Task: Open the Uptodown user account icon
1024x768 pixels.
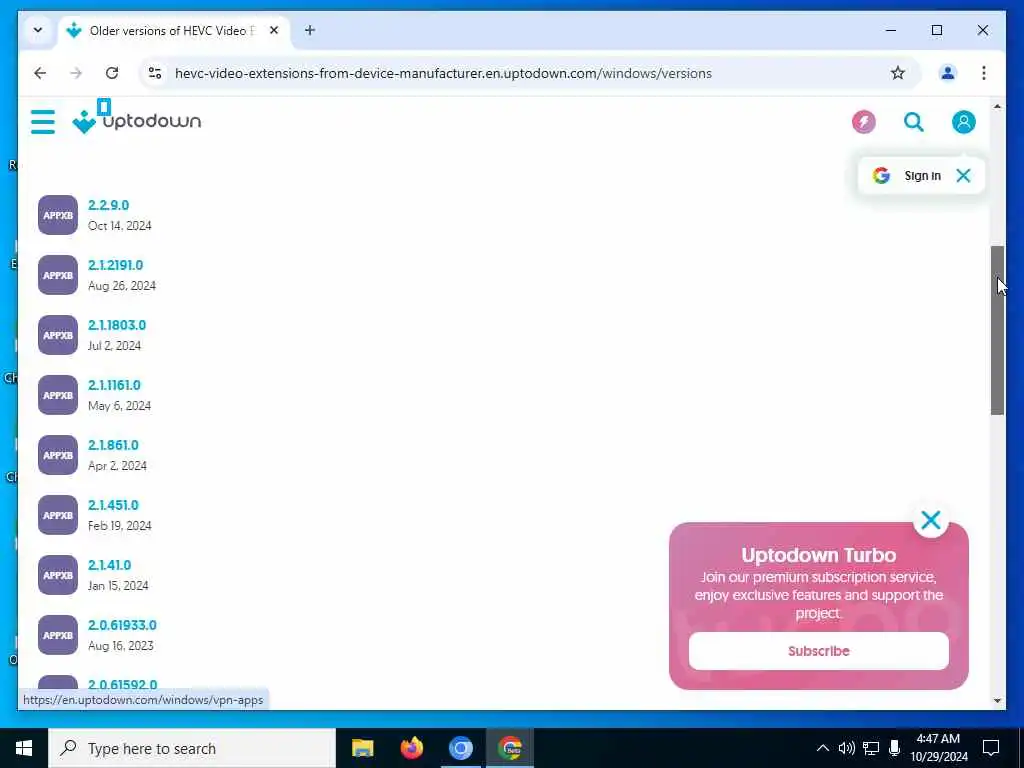Action: coord(963,121)
